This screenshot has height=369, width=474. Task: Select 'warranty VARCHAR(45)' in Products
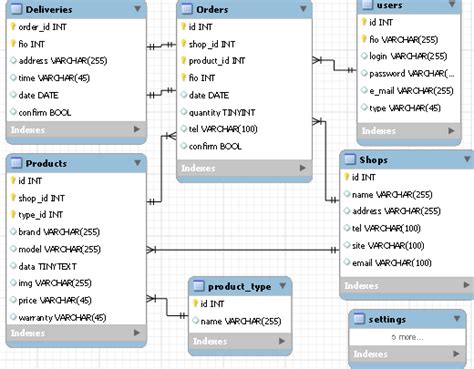[x=62, y=318]
